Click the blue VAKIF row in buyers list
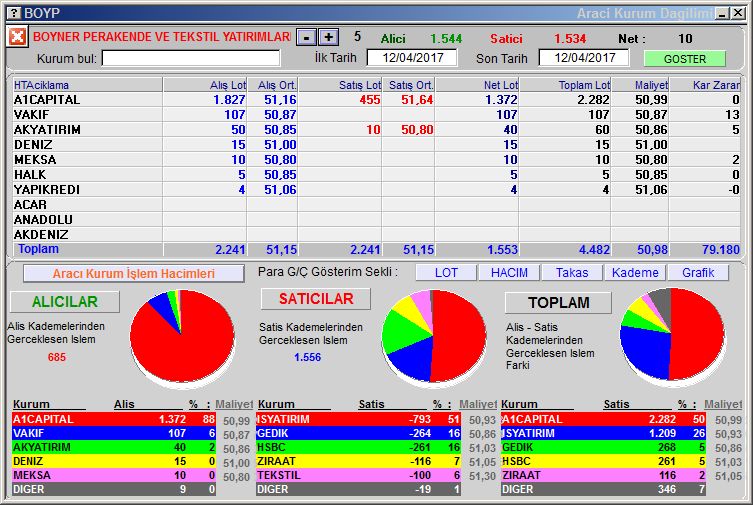This screenshot has height=505, width=753. (x=114, y=433)
